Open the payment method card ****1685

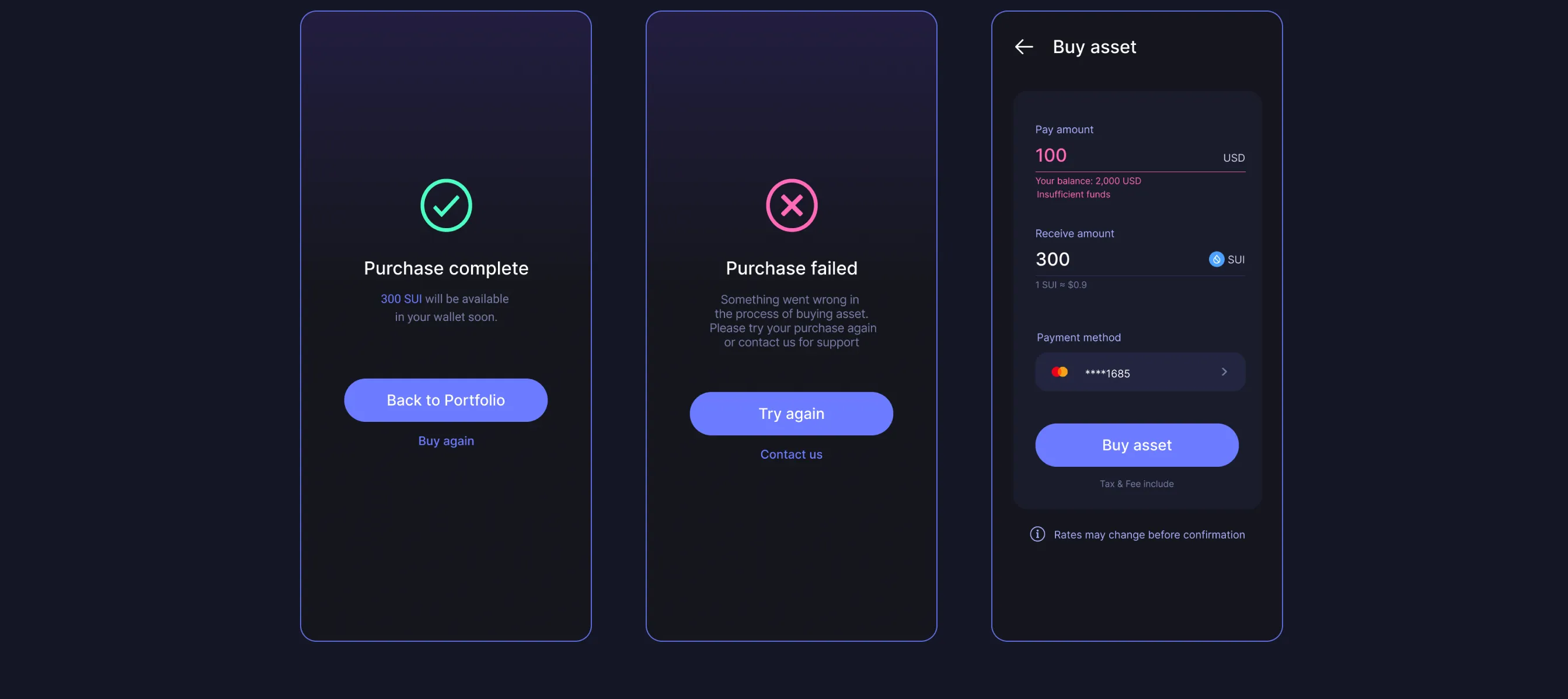(x=1140, y=372)
